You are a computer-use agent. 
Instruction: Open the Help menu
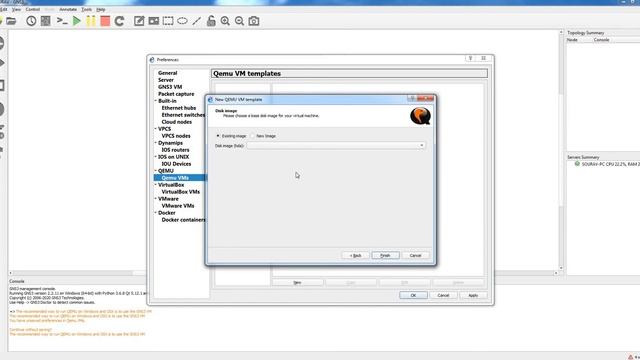(101, 9)
